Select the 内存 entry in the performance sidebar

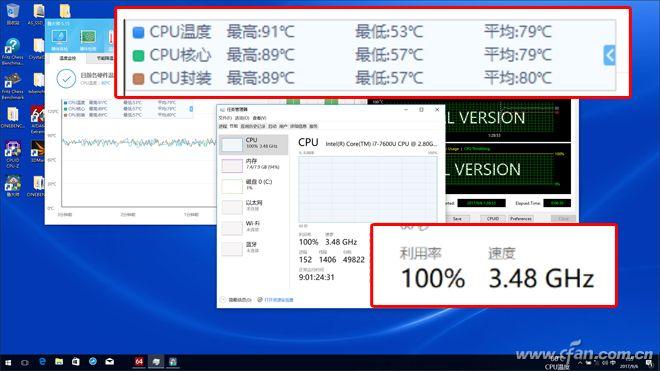coord(253,165)
